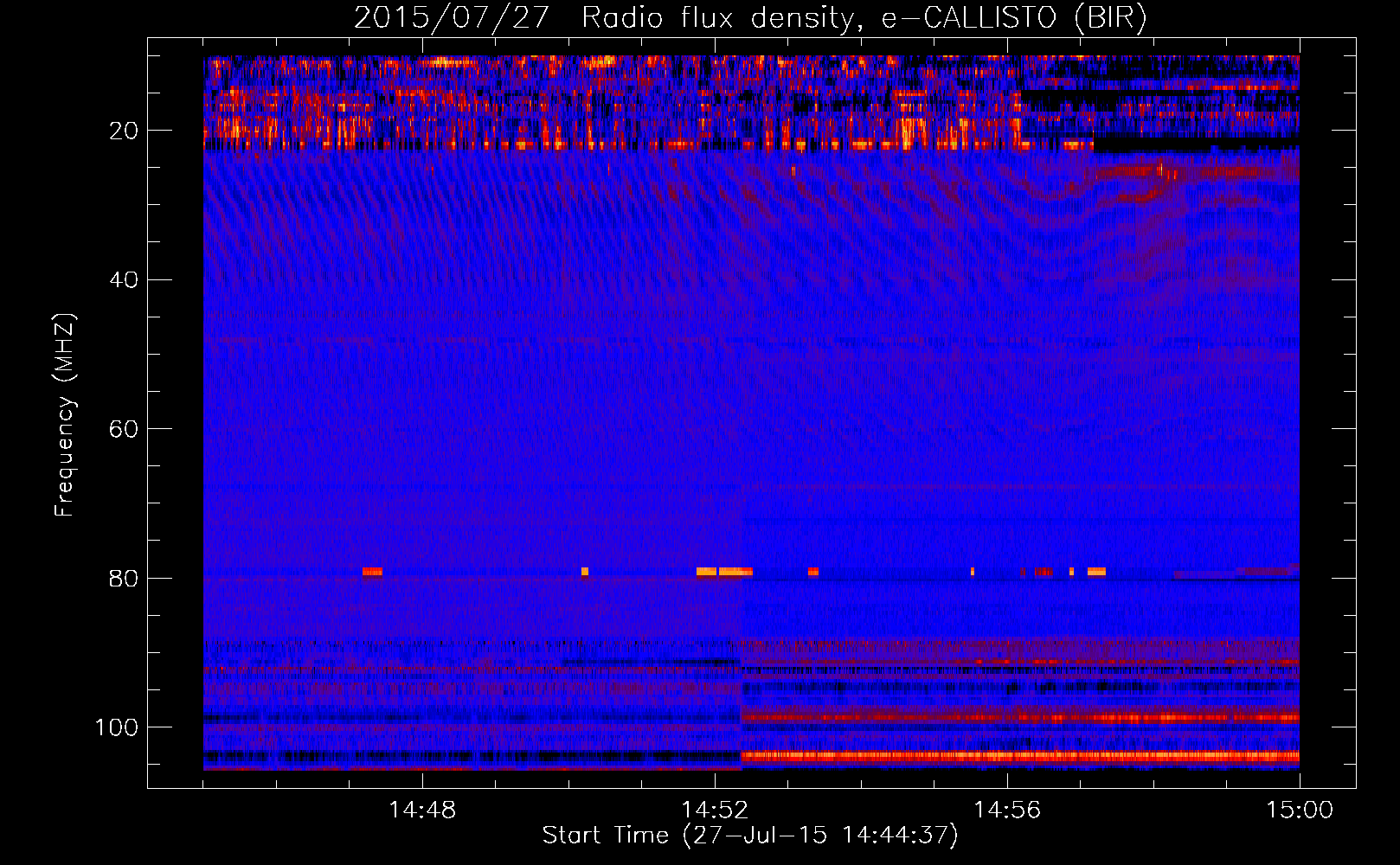Click the '14:56' time tick label
This screenshot has height=865, width=1400.
click(1007, 811)
